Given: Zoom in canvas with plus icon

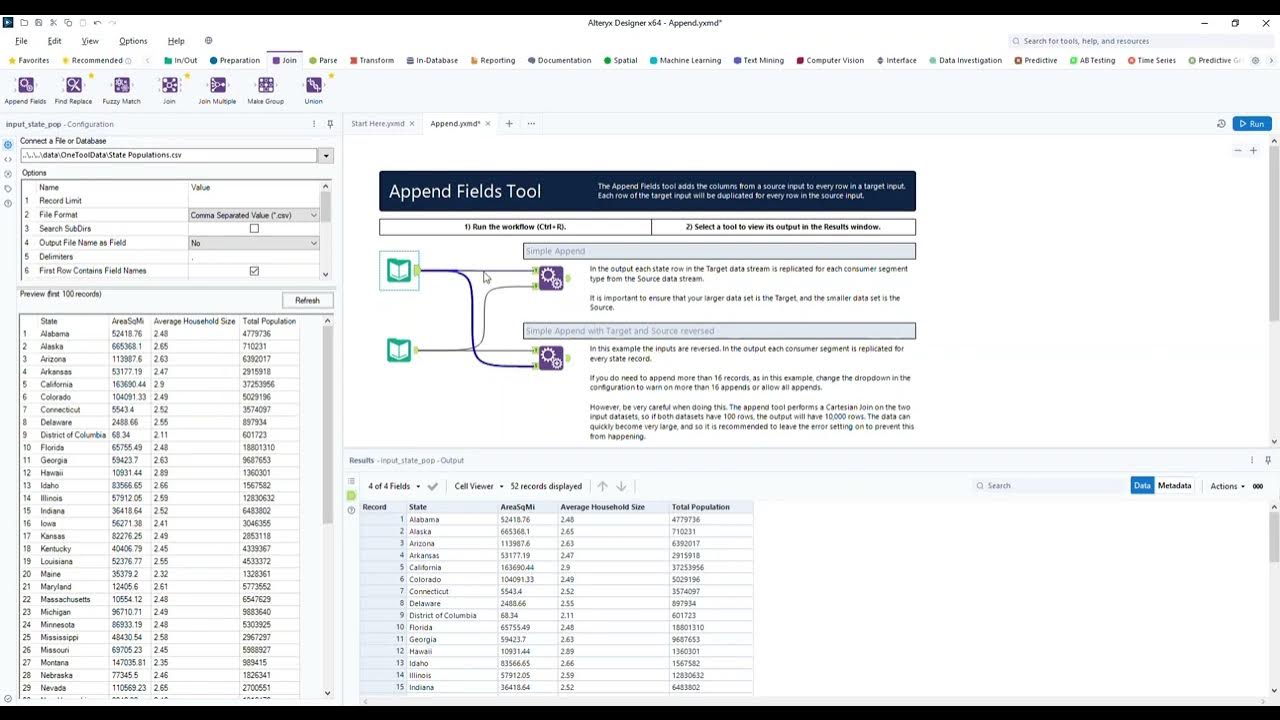Looking at the screenshot, I should [x=1253, y=151].
